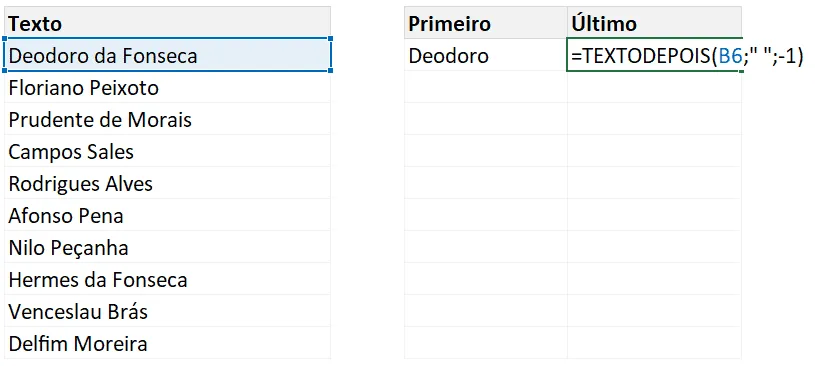This screenshot has height=366, width=815.
Task: Select the Nilo Peçanha cell
Action: (x=167, y=247)
